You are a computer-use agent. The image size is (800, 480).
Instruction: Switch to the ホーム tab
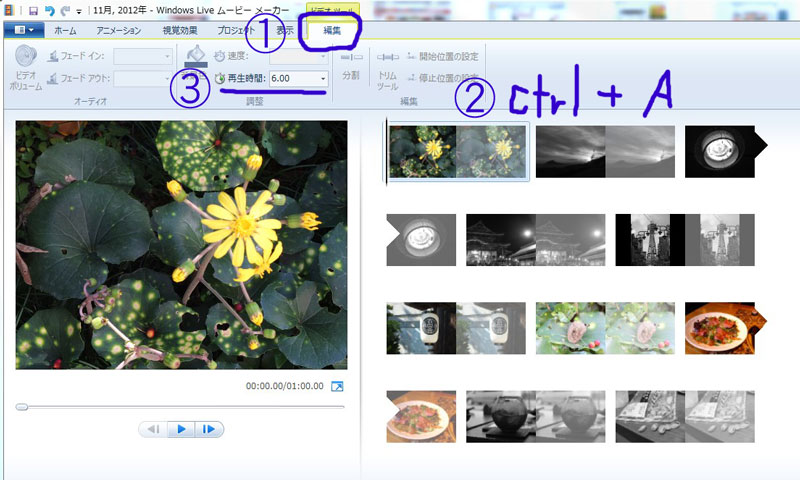coord(65,30)
